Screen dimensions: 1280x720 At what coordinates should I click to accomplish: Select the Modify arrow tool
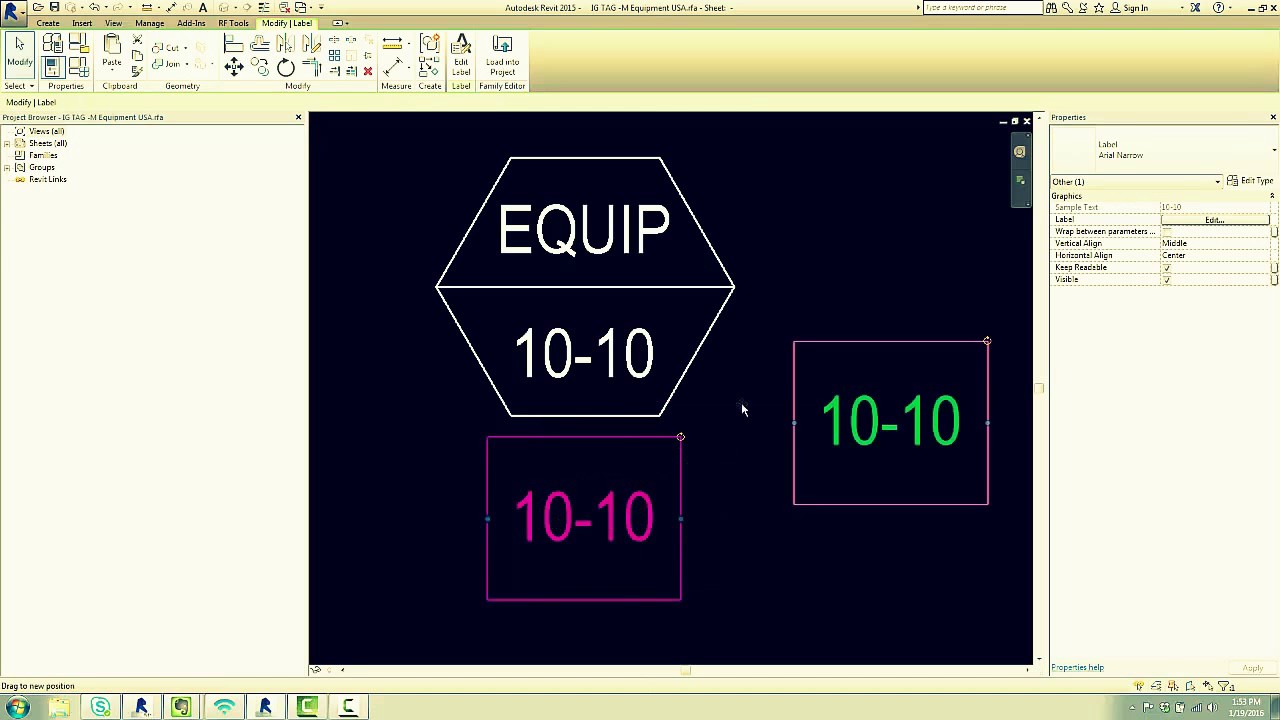click(x=19, y=52)
